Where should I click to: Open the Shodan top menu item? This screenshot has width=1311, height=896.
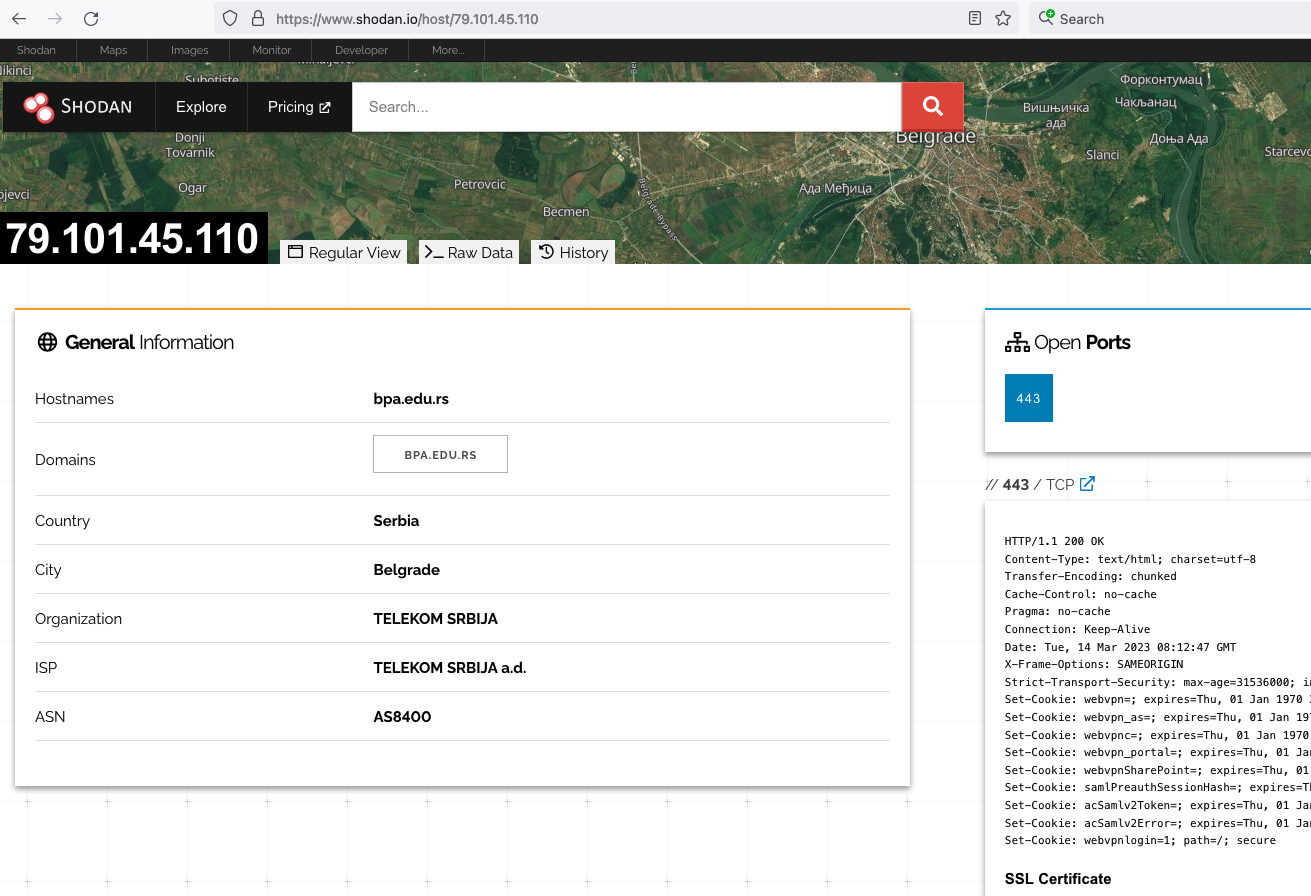point(36,50)
